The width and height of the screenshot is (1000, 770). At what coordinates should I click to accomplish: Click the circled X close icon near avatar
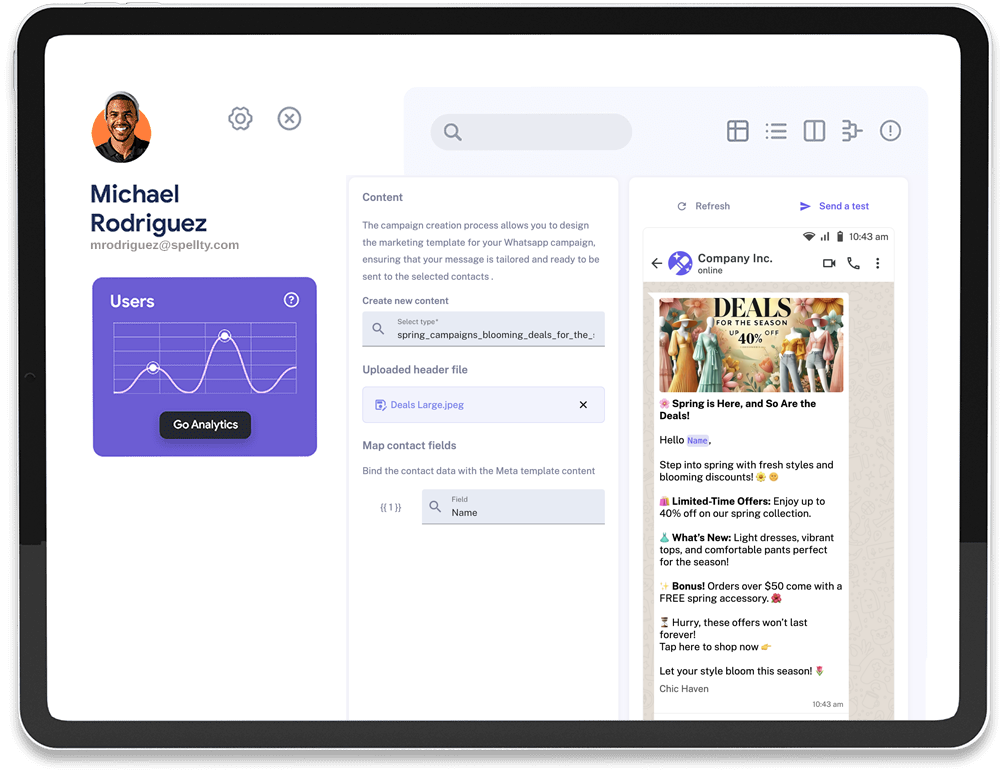tap(289, 119)
